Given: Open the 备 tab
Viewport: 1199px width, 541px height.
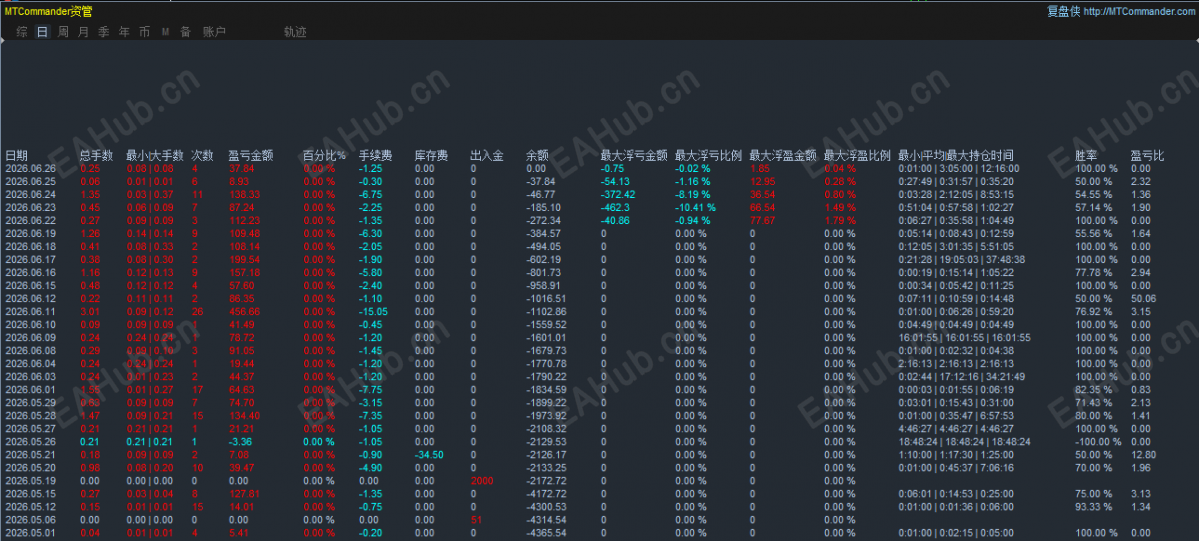Looking at the screenshot, I should point(185,32).
